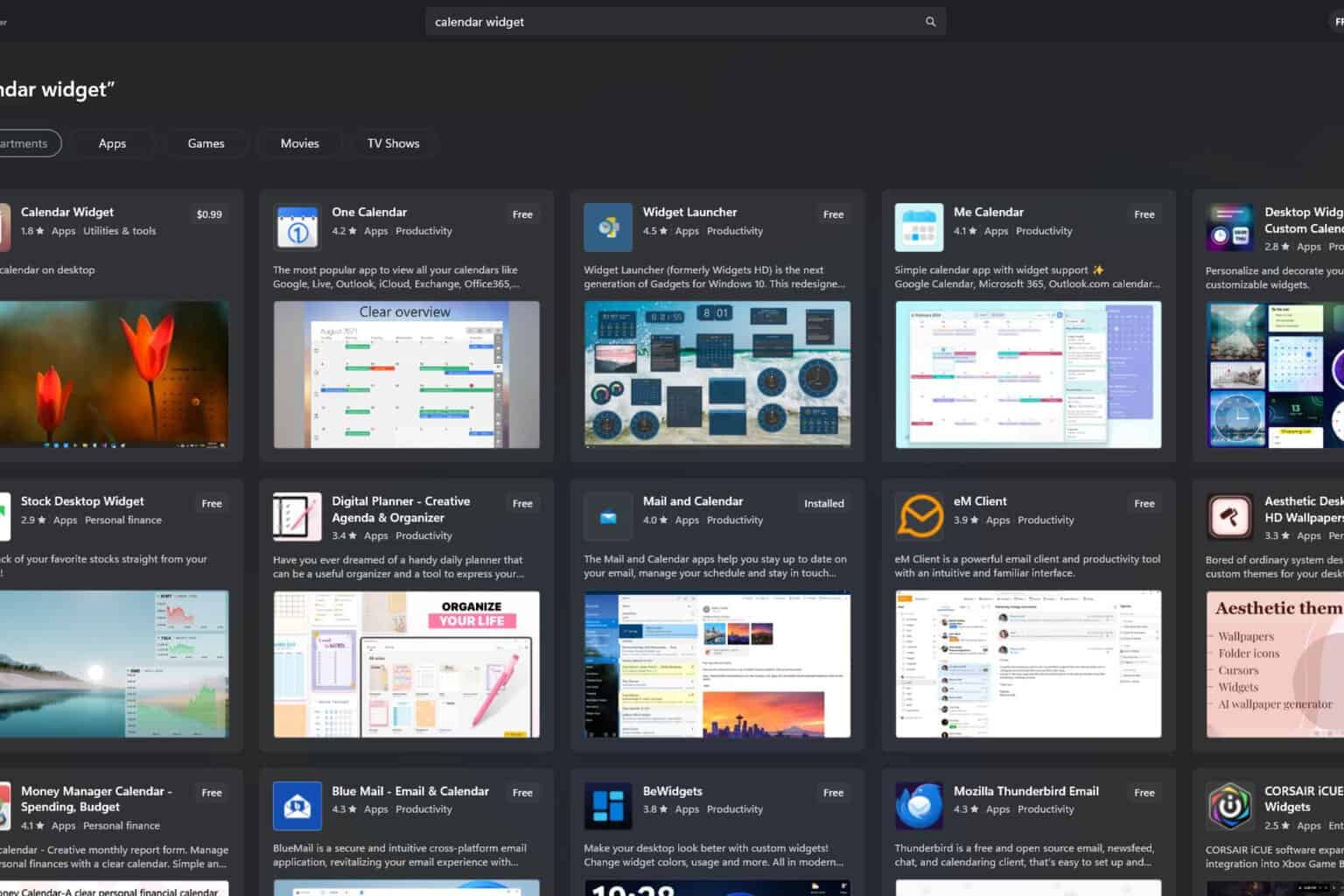Open Aesthetic themes preview image

pyautogui.click(x=1275, y=664)
